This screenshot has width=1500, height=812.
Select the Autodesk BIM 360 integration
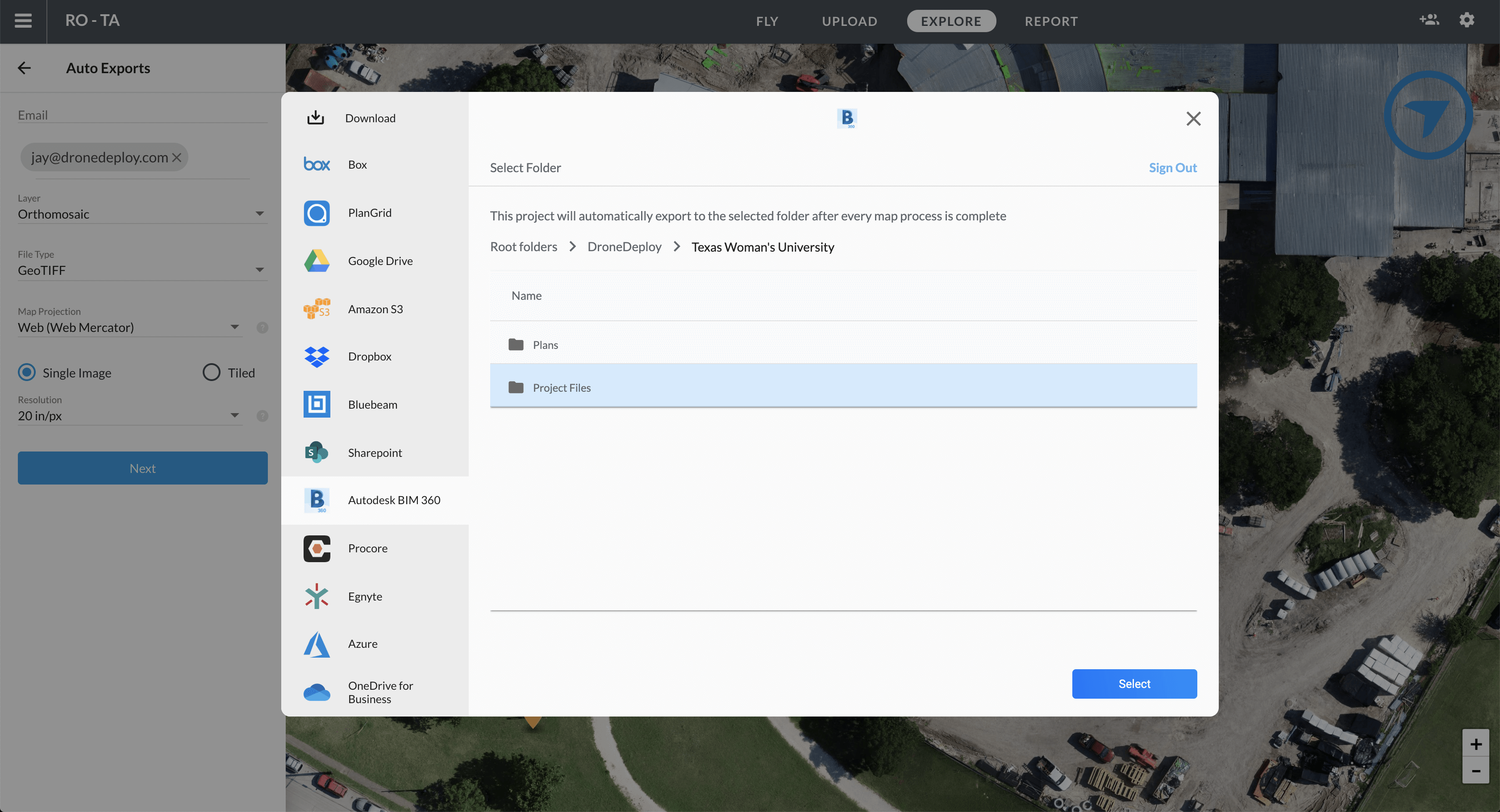tap(375, 501)
